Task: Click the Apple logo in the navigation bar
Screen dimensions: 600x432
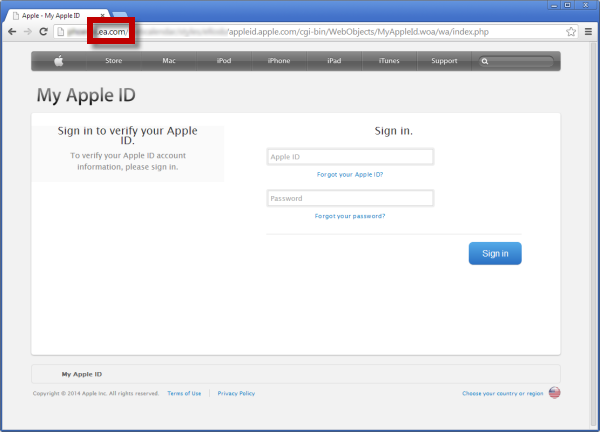Action: 59,61
